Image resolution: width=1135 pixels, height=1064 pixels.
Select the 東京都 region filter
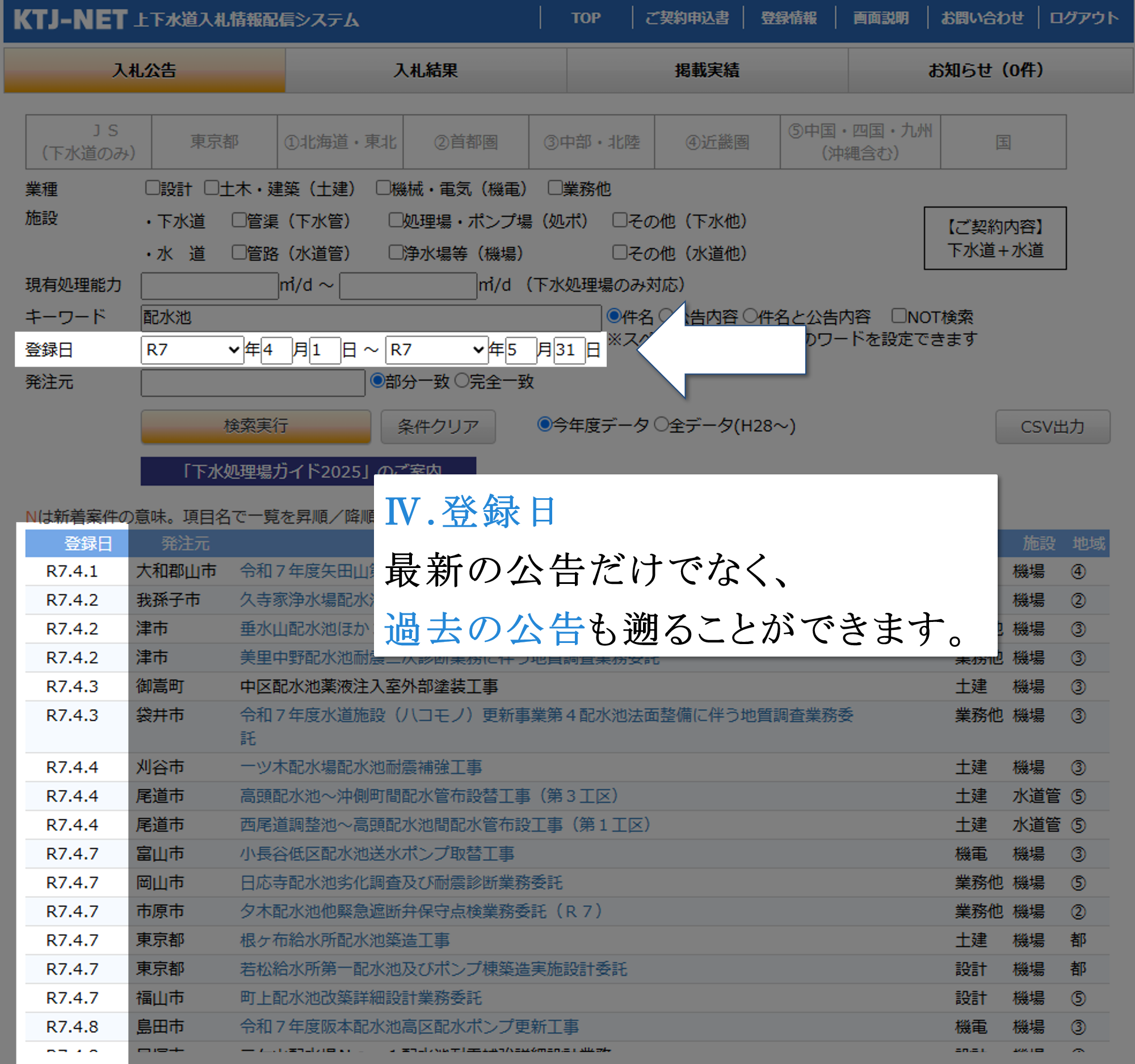pos(214,141)
